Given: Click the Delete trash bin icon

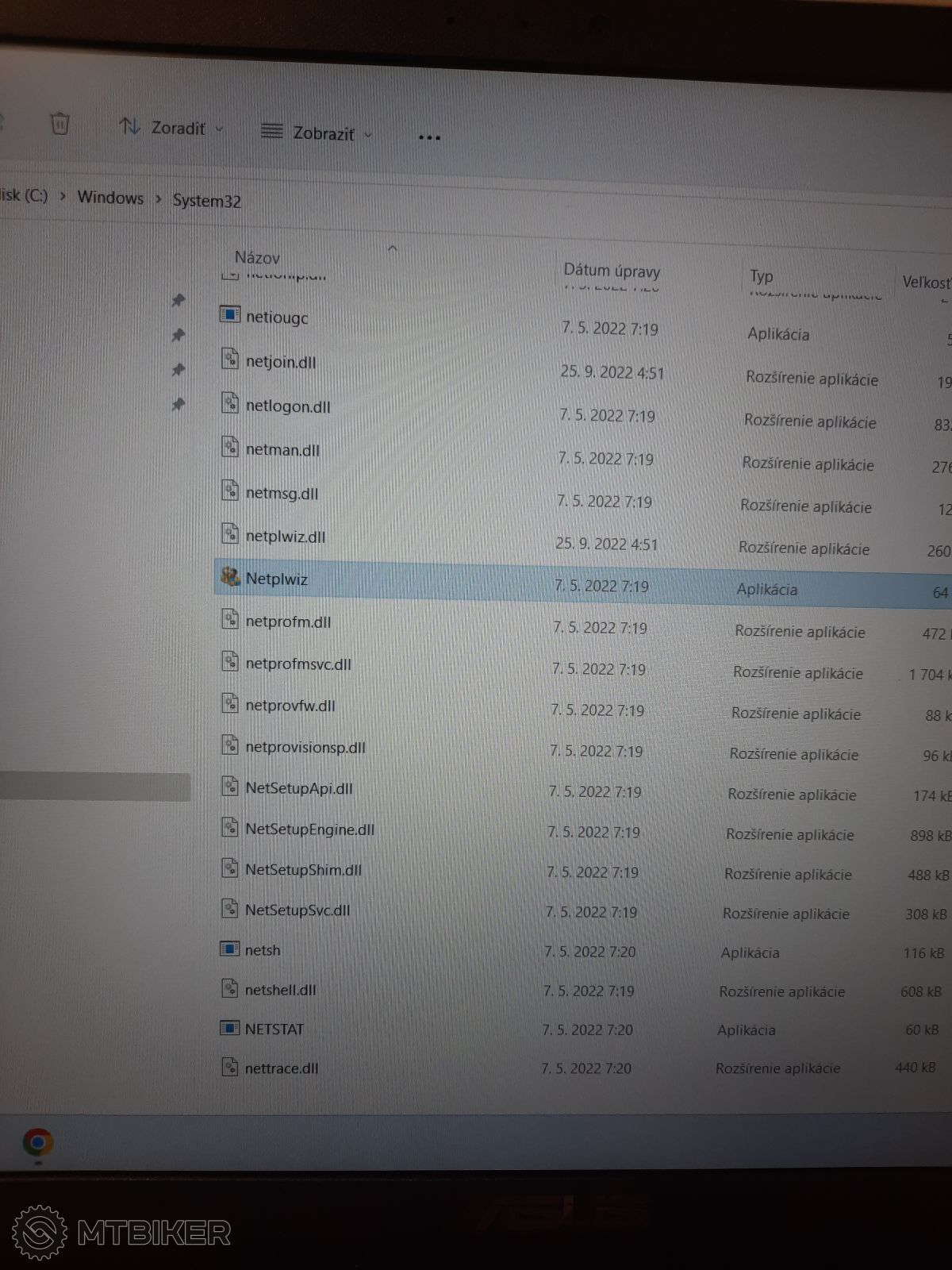Looking at the screenshot, I should 59,124.
